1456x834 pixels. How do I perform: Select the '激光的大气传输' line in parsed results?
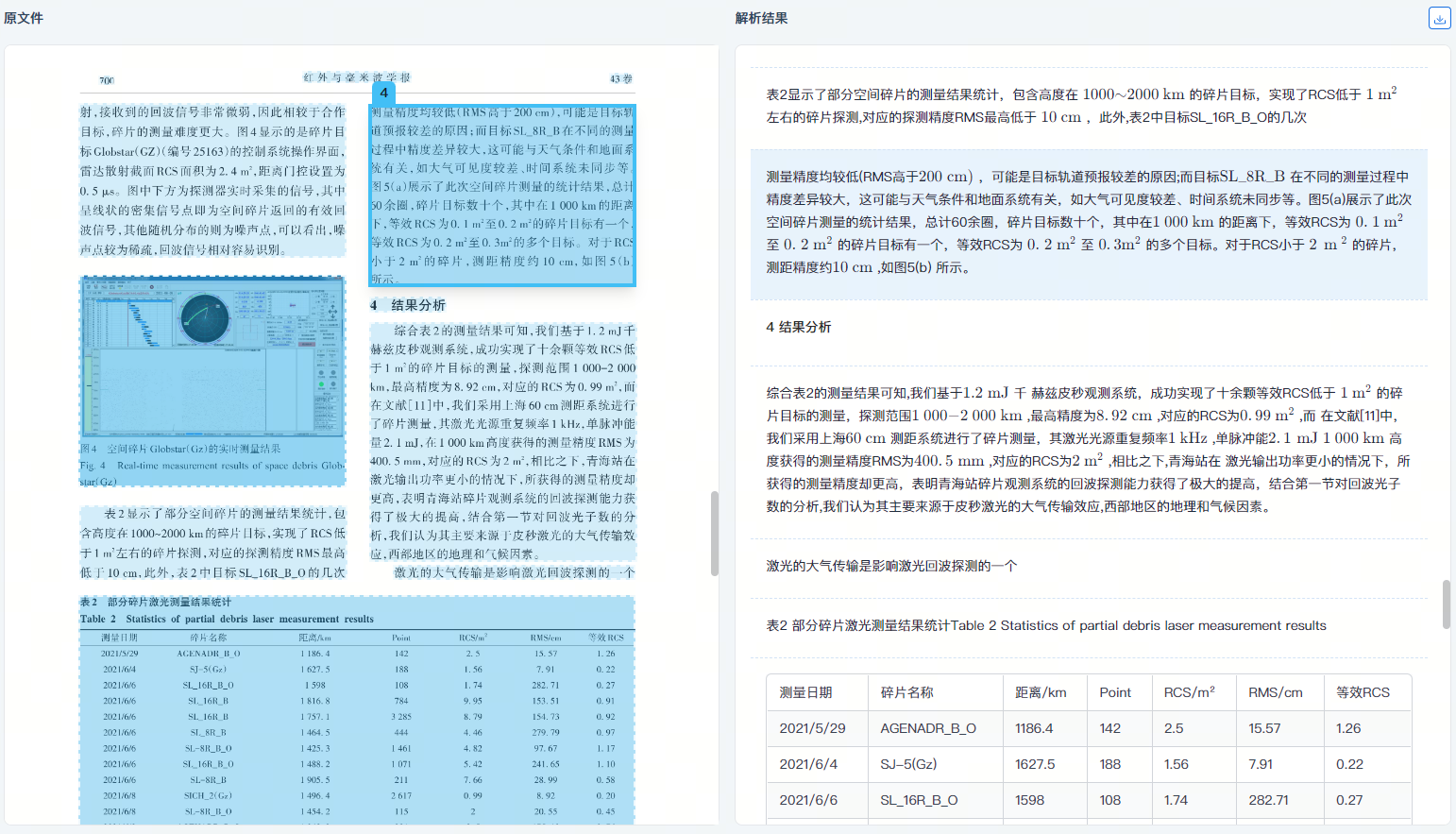point(891,566)
